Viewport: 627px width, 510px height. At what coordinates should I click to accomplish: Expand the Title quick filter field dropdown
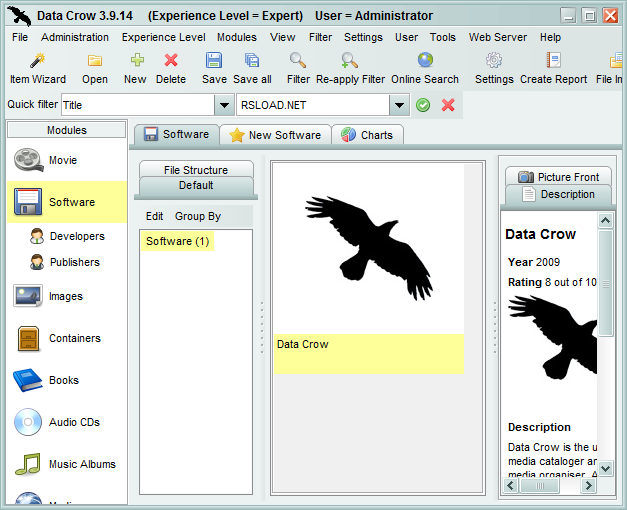224,105
